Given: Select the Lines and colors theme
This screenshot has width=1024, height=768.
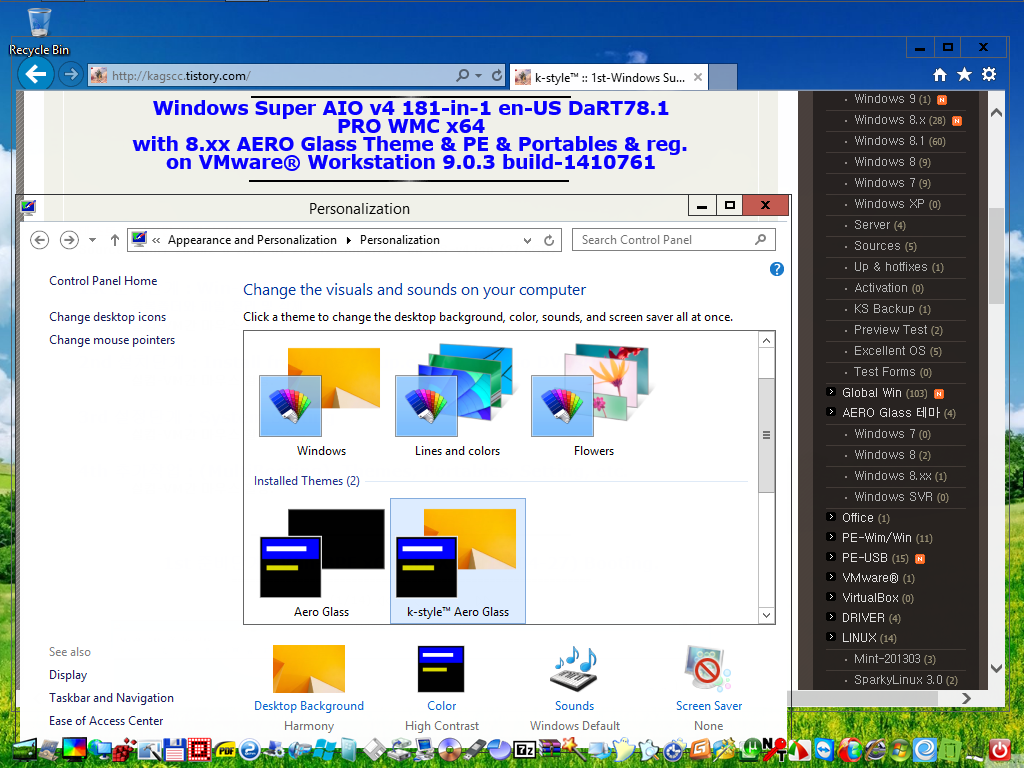Looking at the screenshot, I should (x=457, y=400).
